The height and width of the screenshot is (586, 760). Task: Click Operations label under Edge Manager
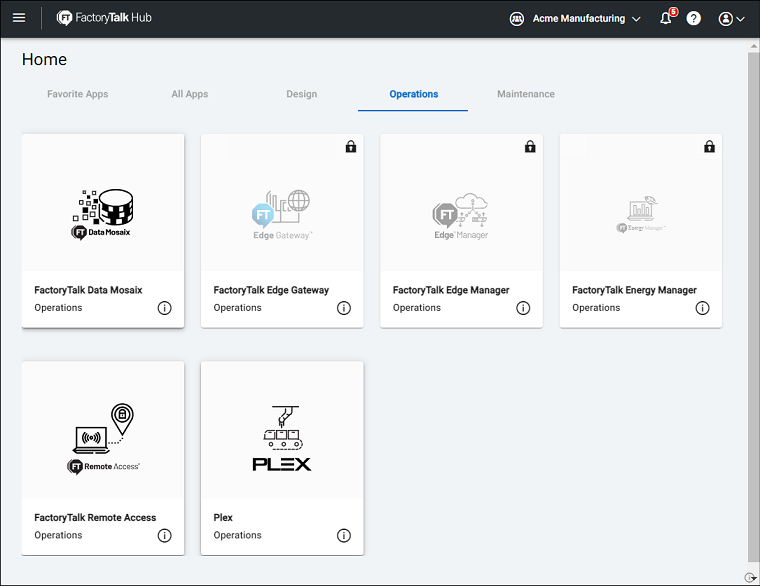[417, 308]
